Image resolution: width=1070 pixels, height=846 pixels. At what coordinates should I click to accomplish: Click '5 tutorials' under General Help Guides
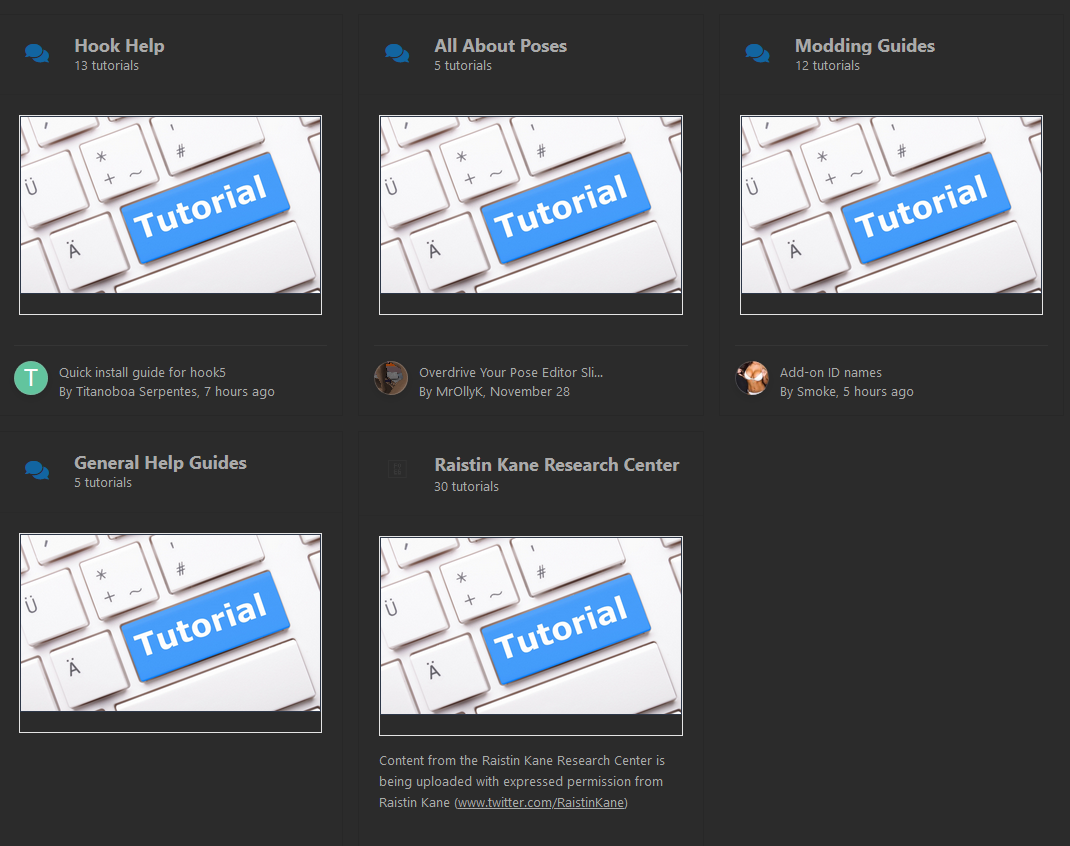tap(103, 482)
